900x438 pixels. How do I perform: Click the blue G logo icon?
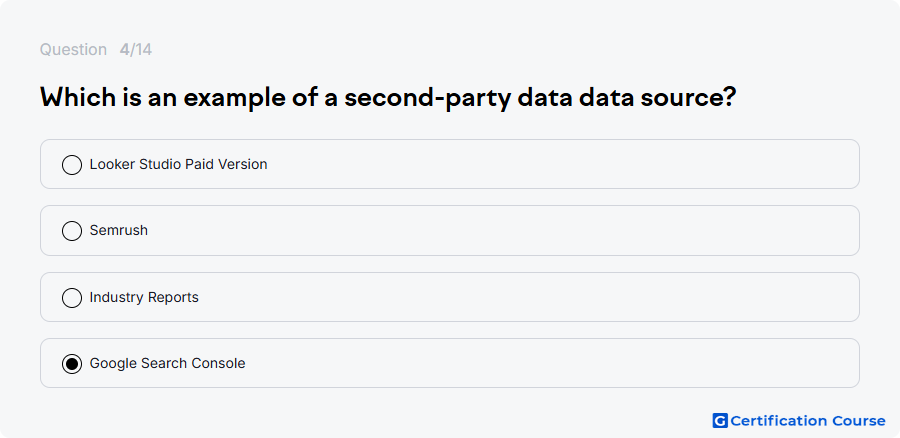pyautogui.click(x=720, y=421)
